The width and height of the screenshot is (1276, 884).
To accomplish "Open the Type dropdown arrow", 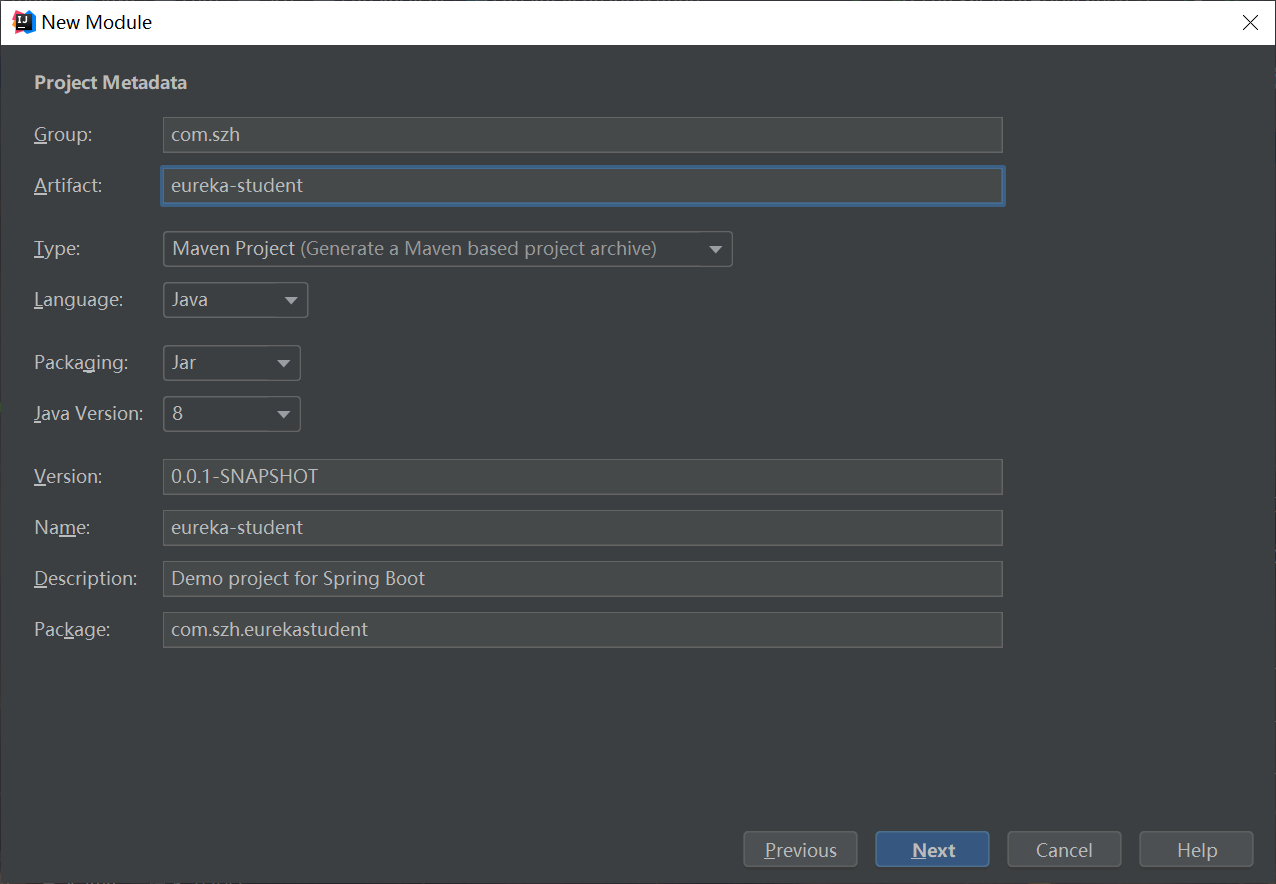I will point(715,249).
